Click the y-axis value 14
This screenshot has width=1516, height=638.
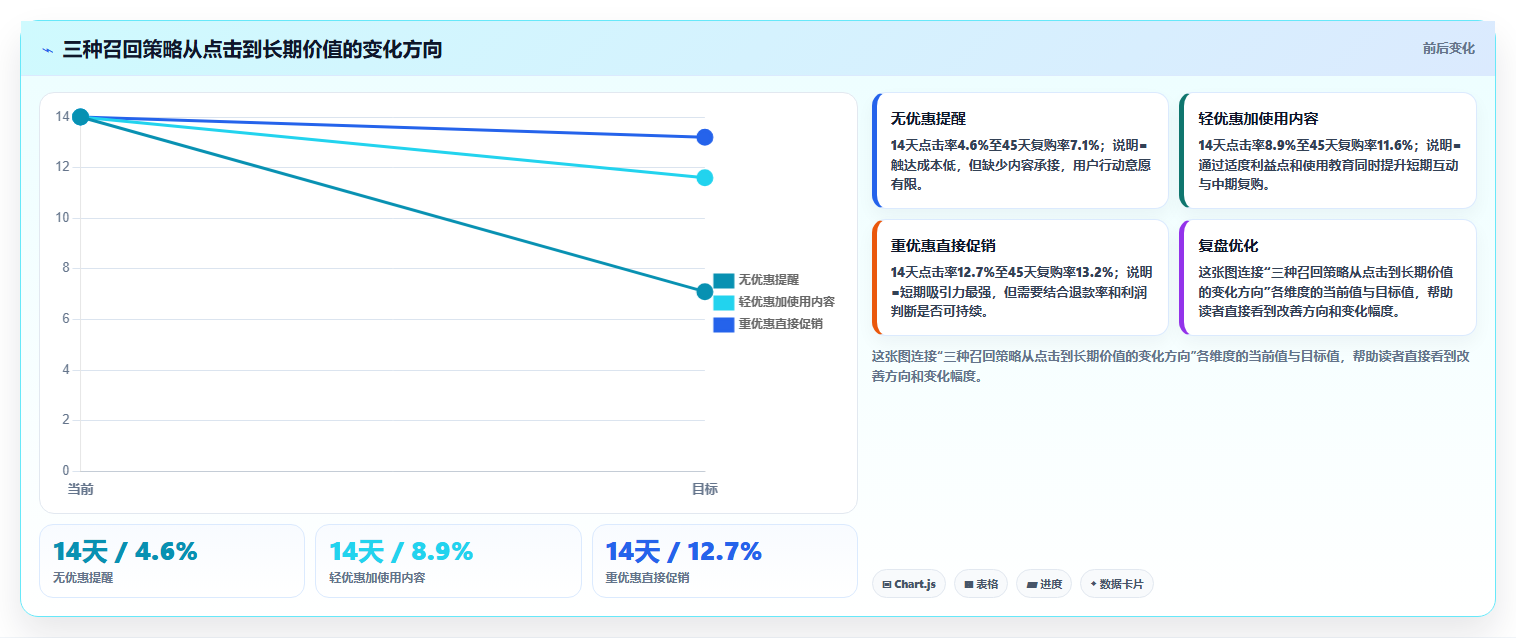[62, 117]
